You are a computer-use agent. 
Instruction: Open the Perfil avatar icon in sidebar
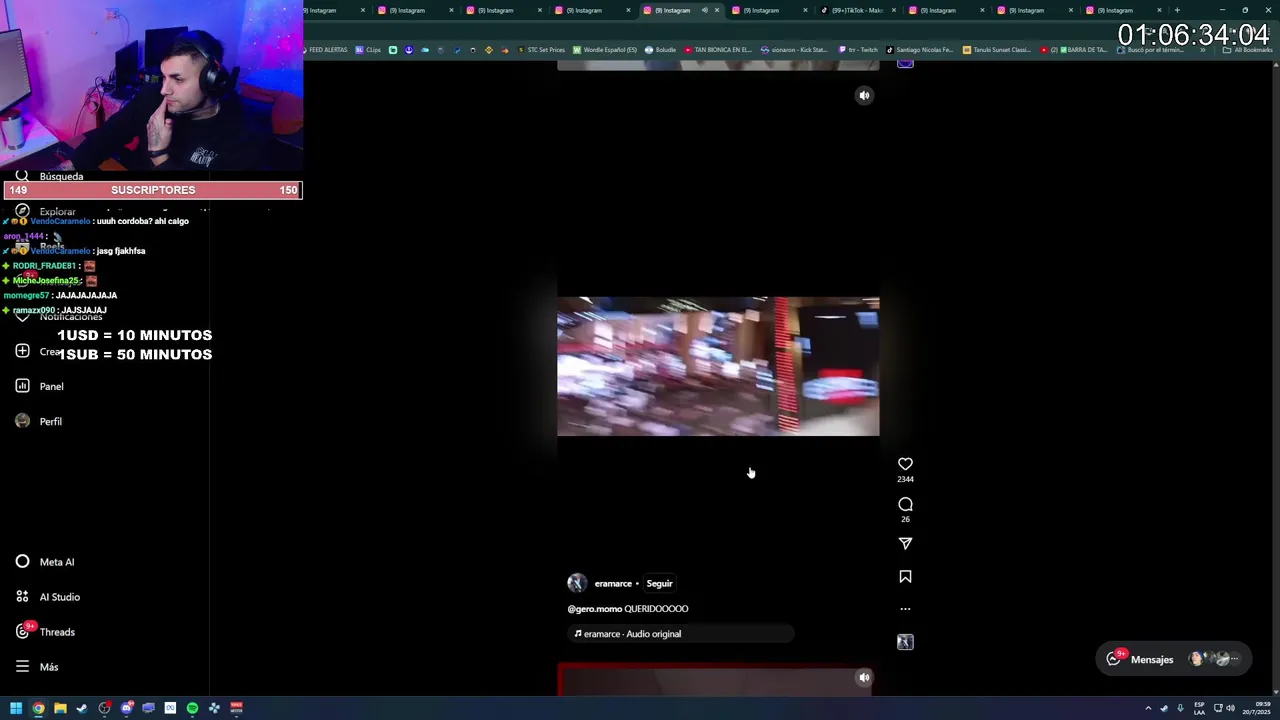[x=22, y=421]
